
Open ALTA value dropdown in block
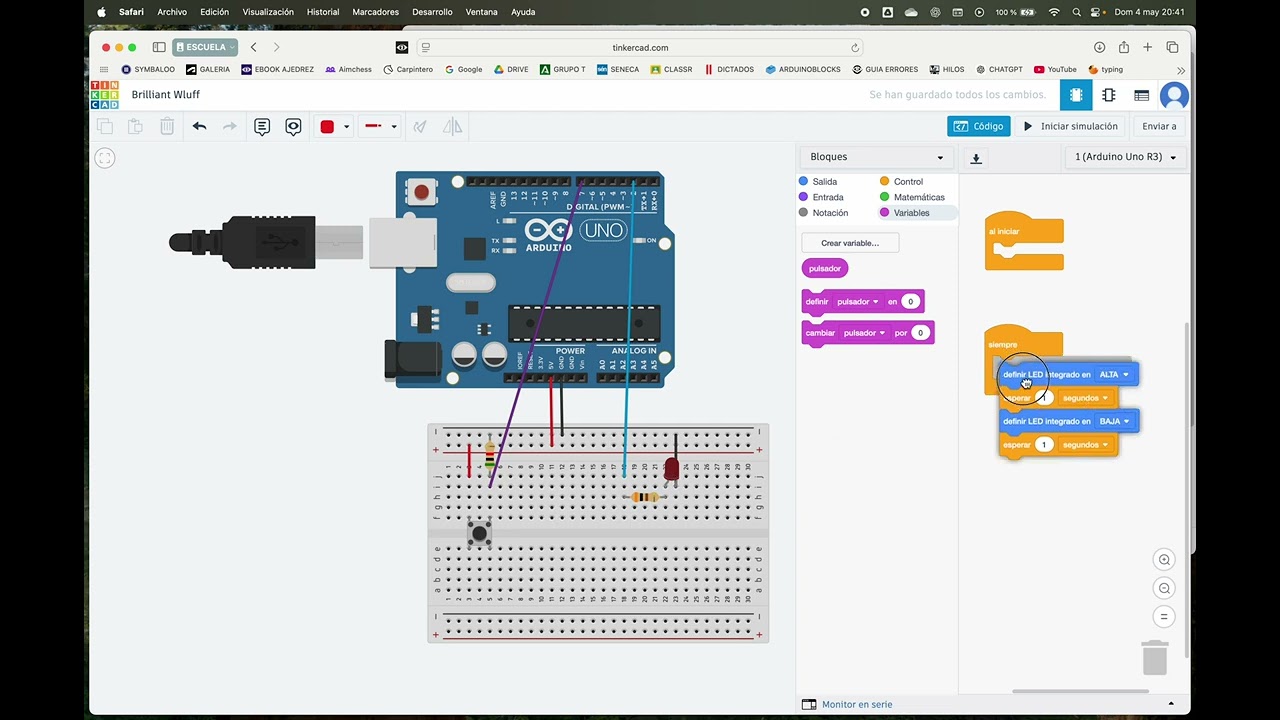tap(1114, 375)
